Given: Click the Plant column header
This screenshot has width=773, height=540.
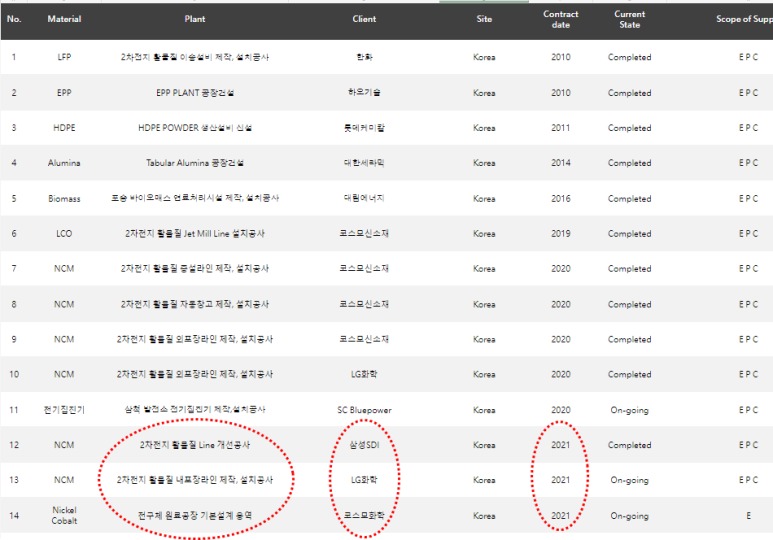Looking at the screenshot, I should [x=195, y=19].
